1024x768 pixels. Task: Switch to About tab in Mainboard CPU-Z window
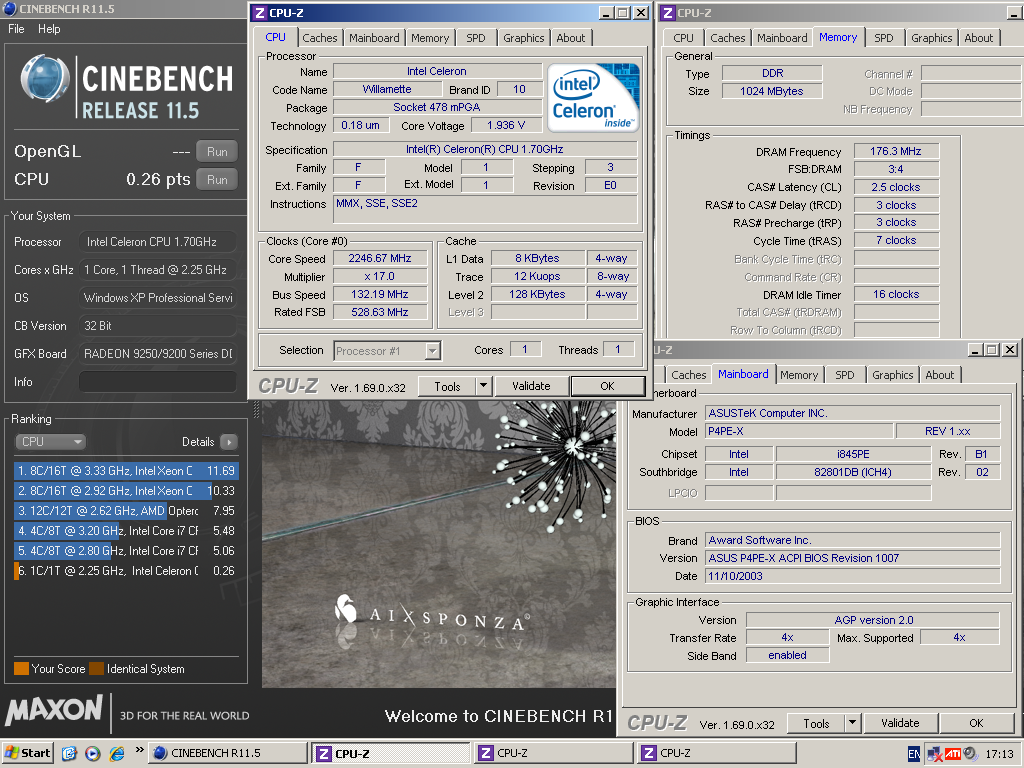[939, 375]
